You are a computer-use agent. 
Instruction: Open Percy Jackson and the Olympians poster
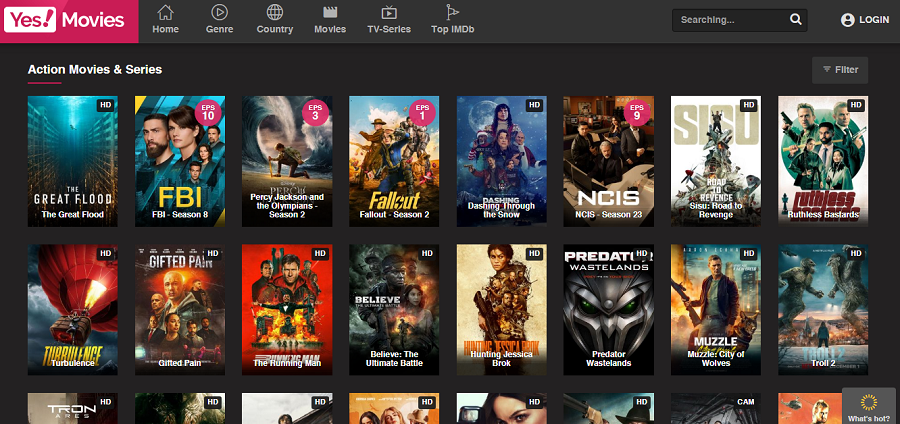coord(287,161)
